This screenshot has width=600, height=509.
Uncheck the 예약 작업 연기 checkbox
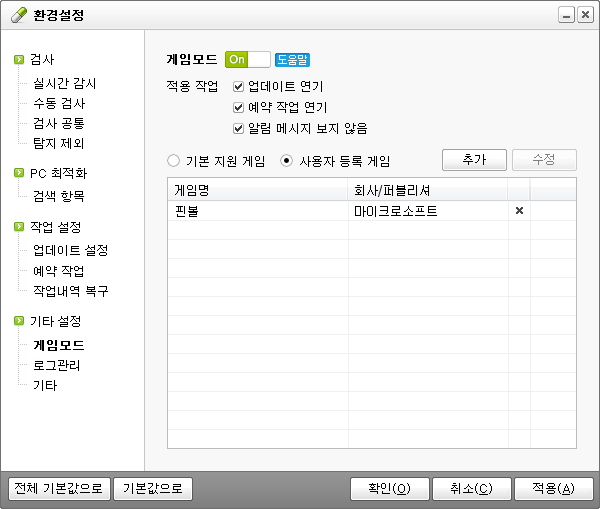point(238,107)
